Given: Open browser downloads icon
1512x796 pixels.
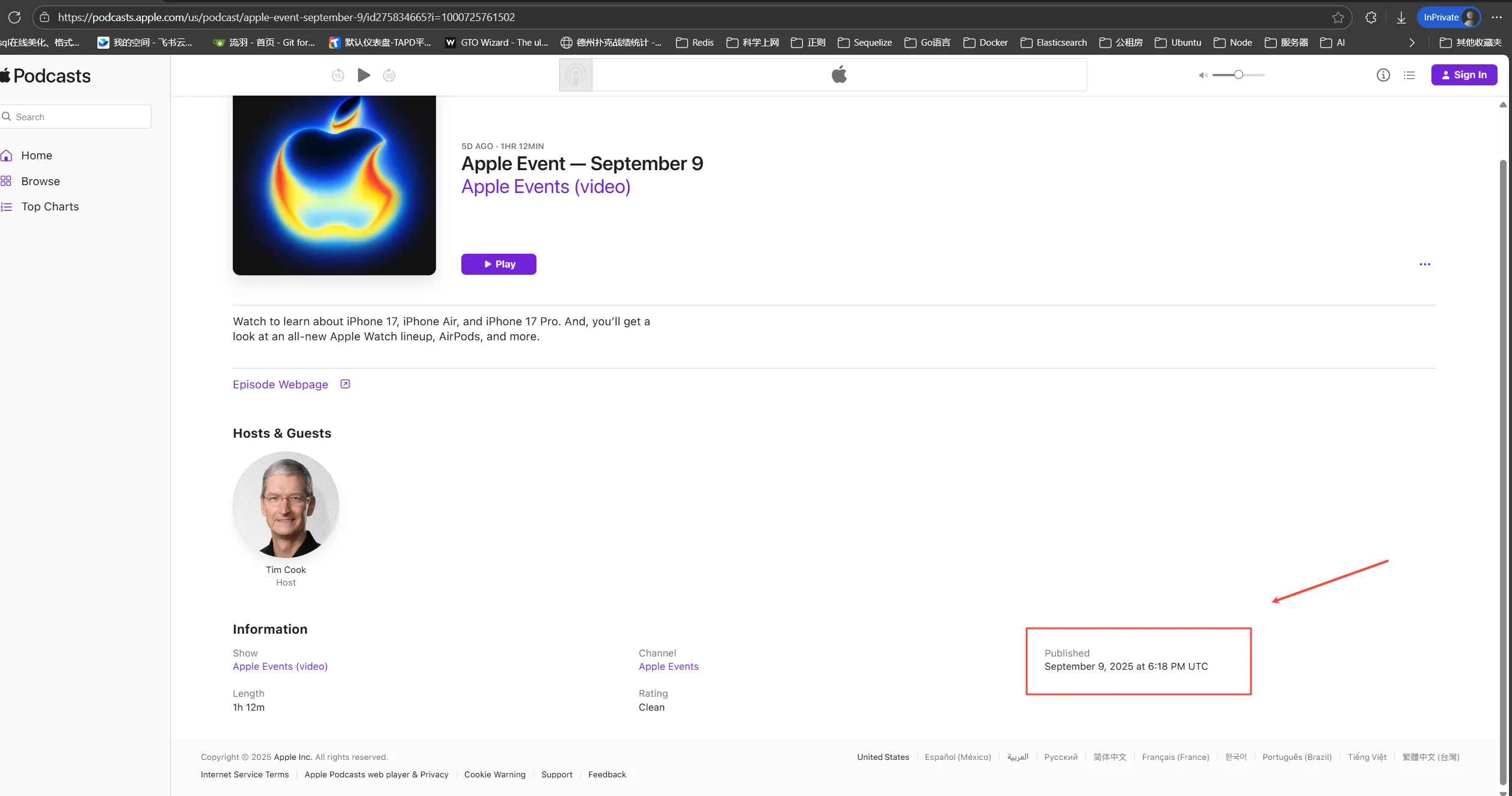Looking at the screenshot, I should coord(1401,17).
